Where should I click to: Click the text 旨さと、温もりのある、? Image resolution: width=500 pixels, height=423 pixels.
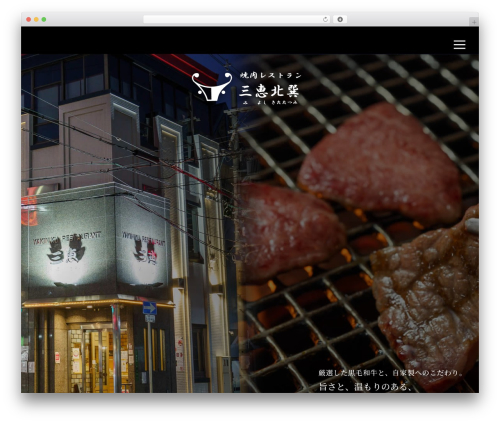[366, 387]
